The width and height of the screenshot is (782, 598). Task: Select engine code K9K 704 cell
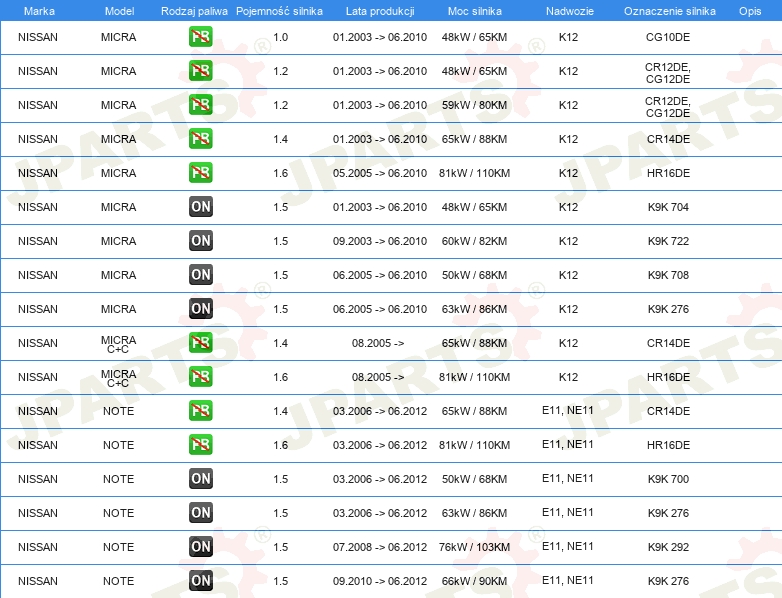(x=668, y=207)
